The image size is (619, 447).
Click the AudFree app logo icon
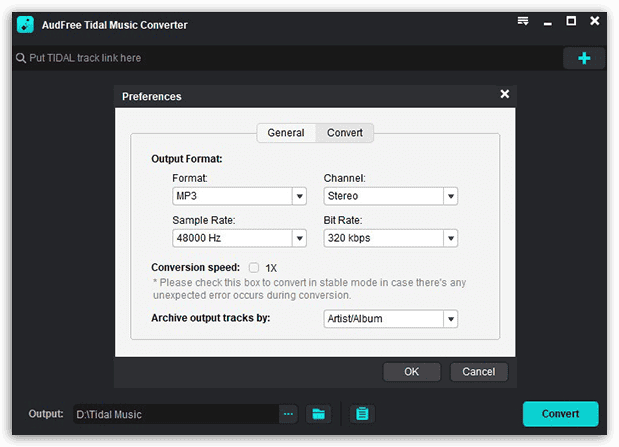[25, 24]
